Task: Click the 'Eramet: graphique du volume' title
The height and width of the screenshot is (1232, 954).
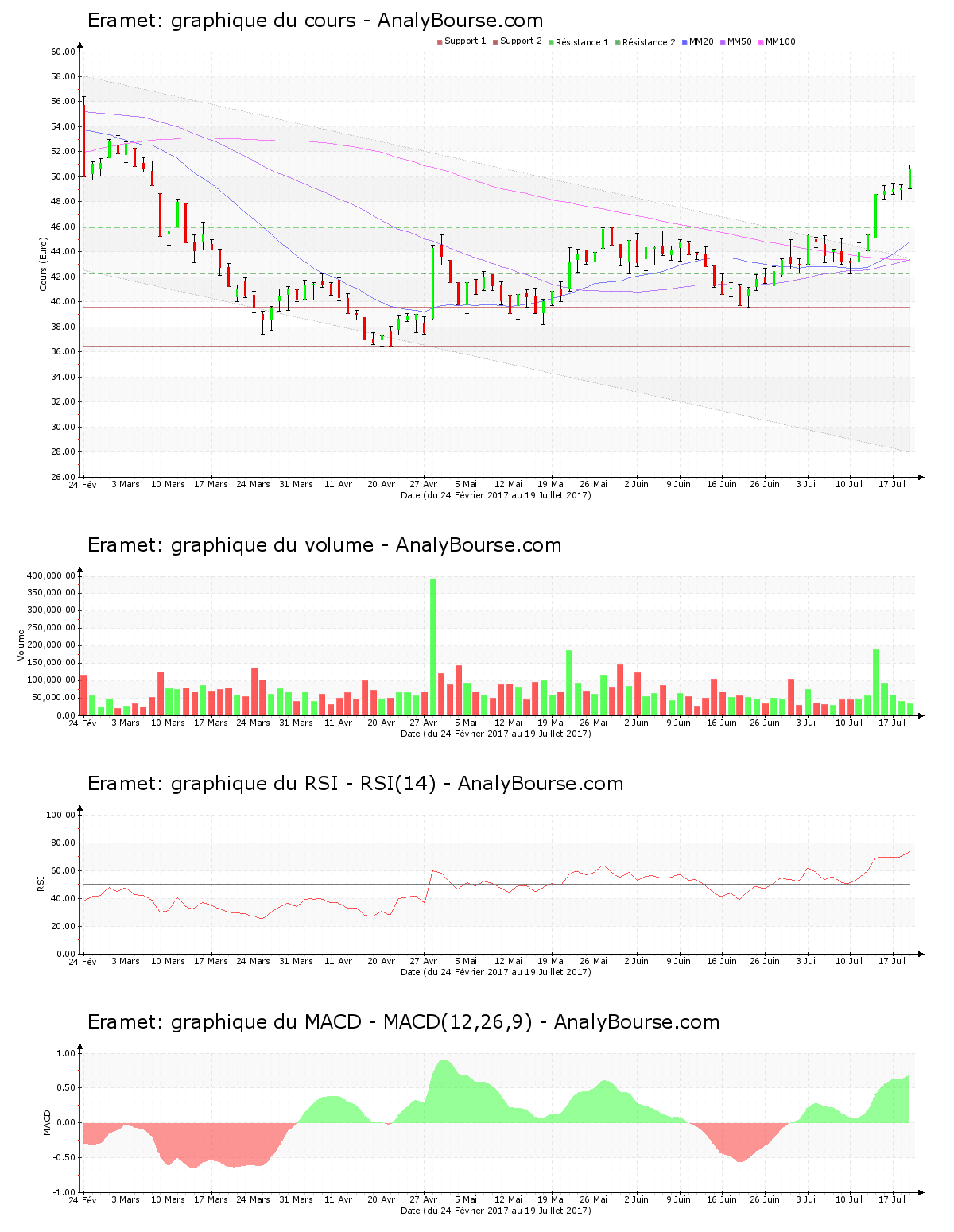Action: (230, 545)
